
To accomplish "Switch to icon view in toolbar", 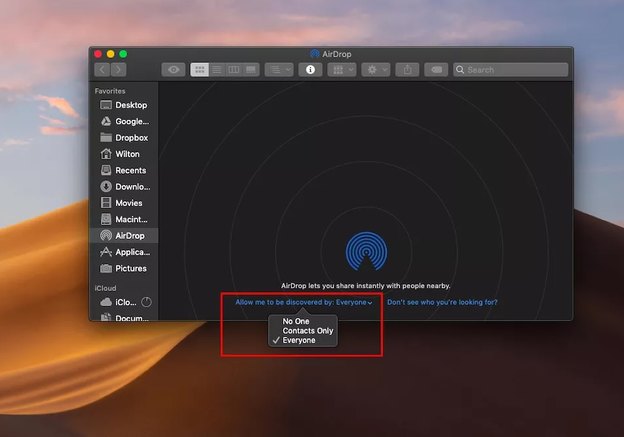I will pyautogui.click(x=199, y=70).
